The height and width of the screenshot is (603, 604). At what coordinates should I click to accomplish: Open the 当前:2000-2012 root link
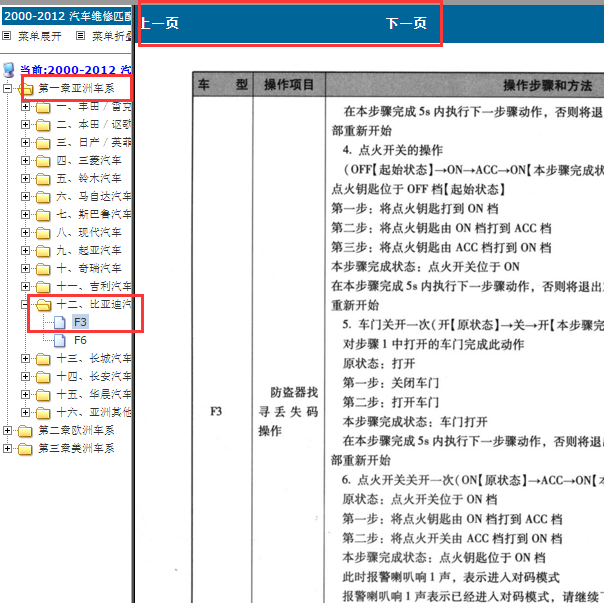pos(76,70)
